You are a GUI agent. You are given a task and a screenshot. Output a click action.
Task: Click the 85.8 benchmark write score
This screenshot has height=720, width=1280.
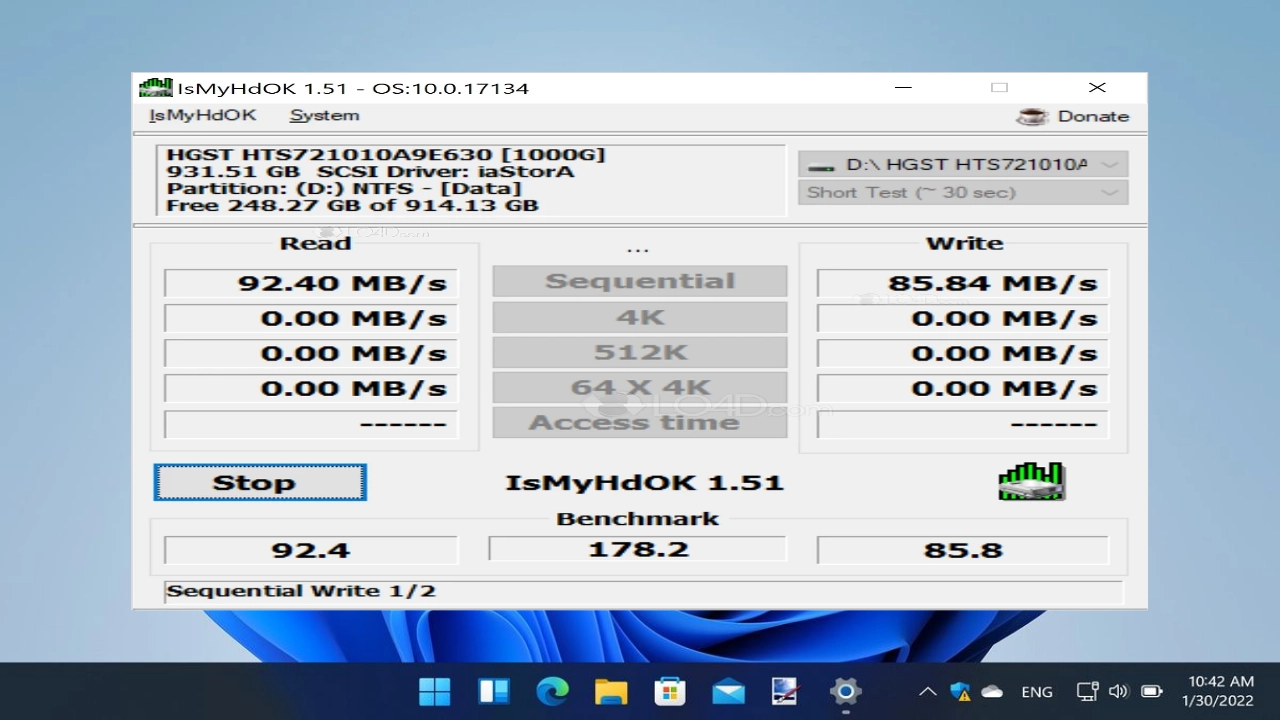963,550
